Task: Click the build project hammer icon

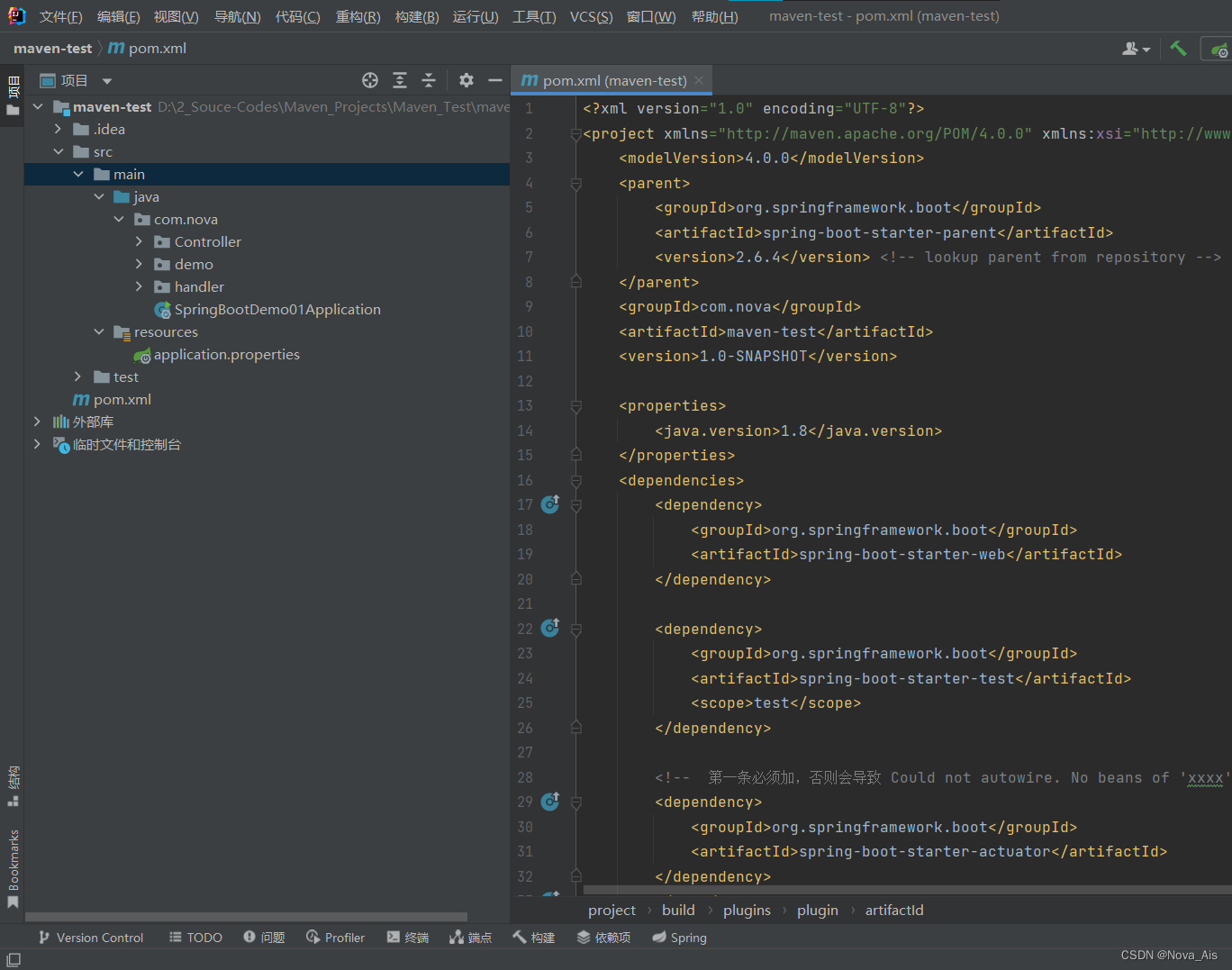Action: [1178, 49]
